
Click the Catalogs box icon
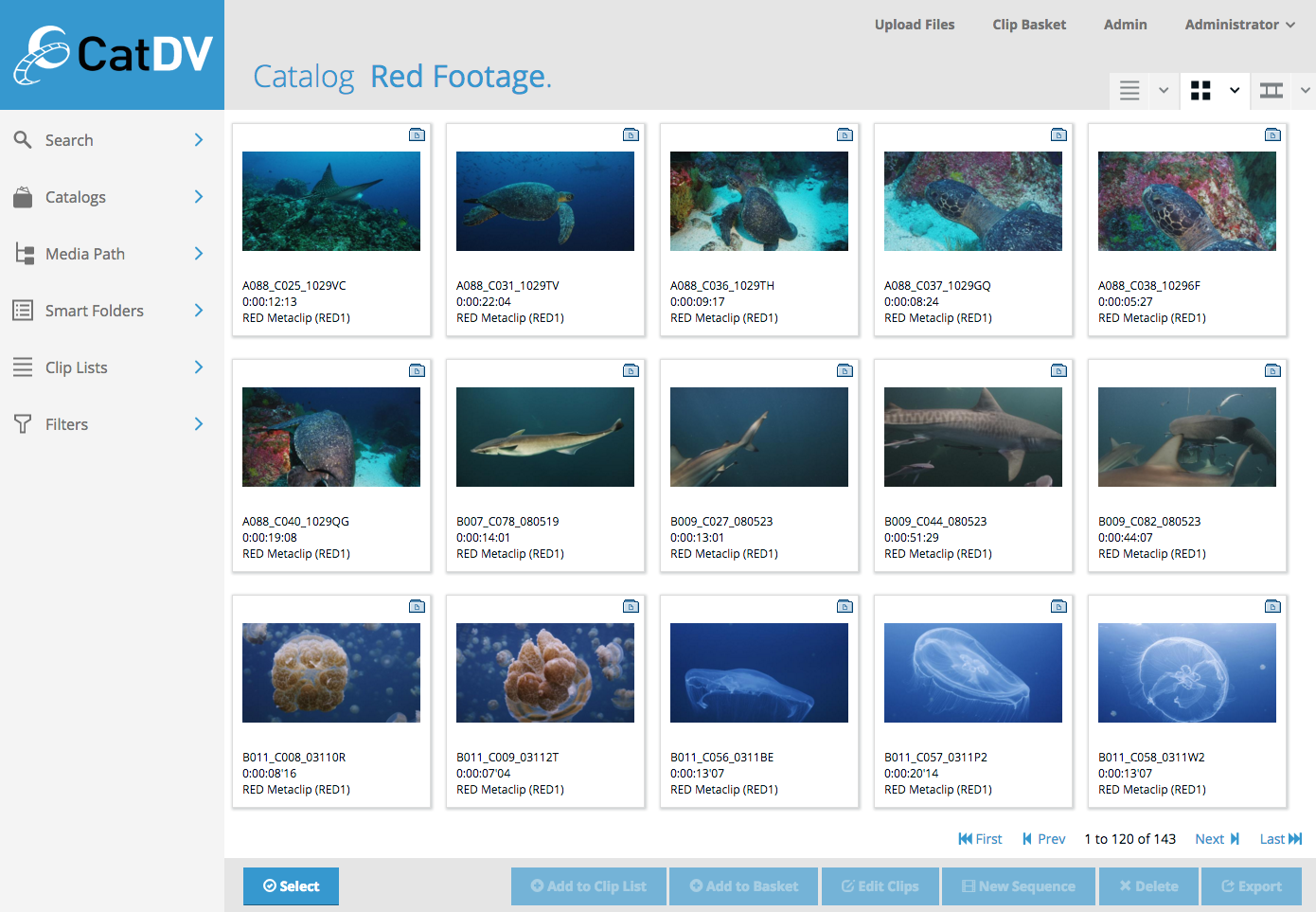23,197
